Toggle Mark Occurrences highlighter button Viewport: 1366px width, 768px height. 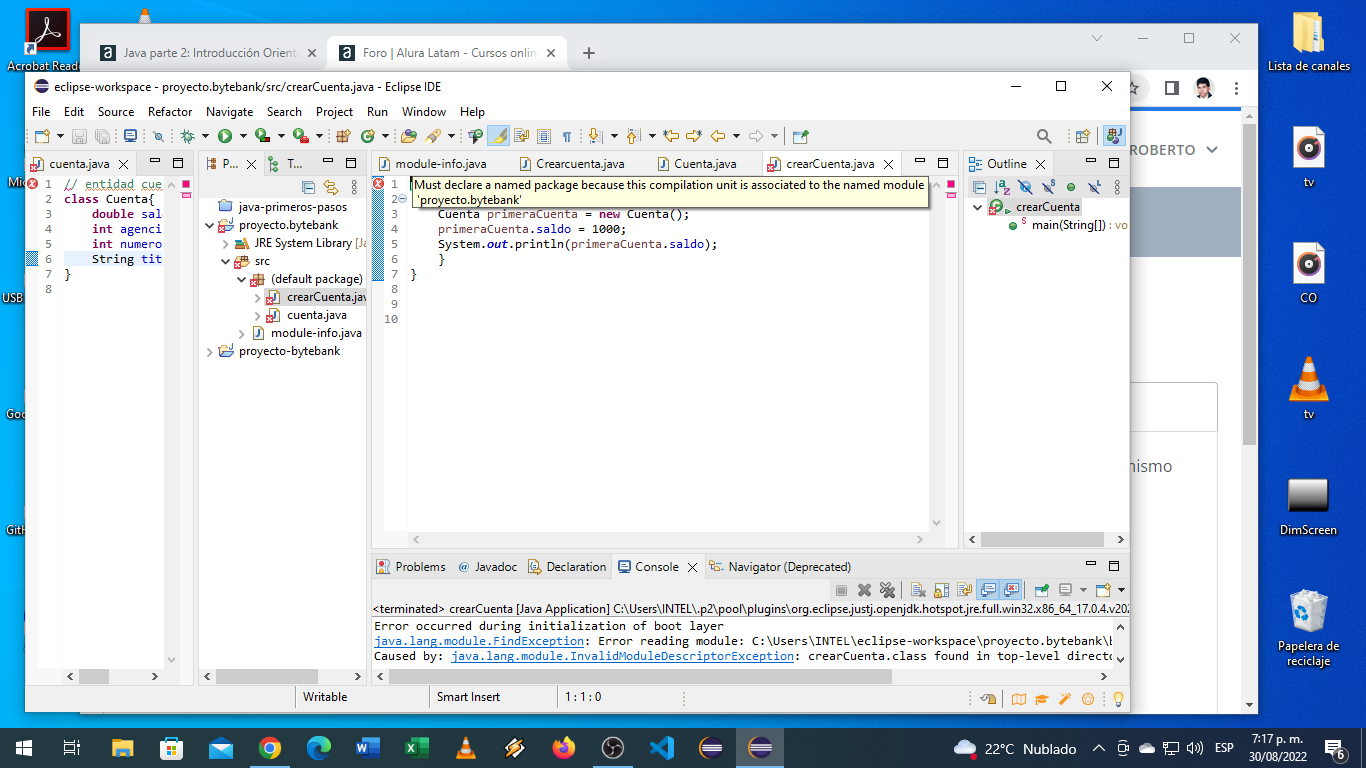point(498,136)
